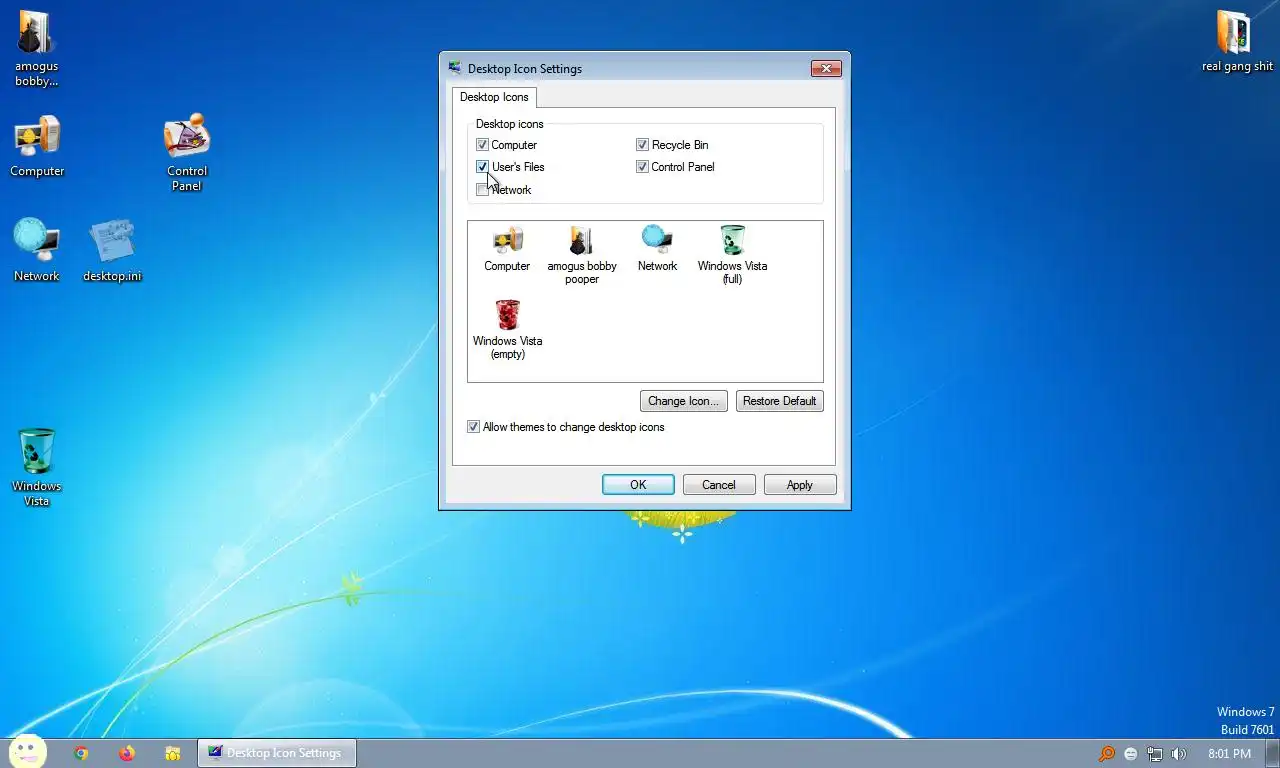Click the round grey tray icon
The height and width of the screenshot is (768, 1280).
tap(1131, 753)
